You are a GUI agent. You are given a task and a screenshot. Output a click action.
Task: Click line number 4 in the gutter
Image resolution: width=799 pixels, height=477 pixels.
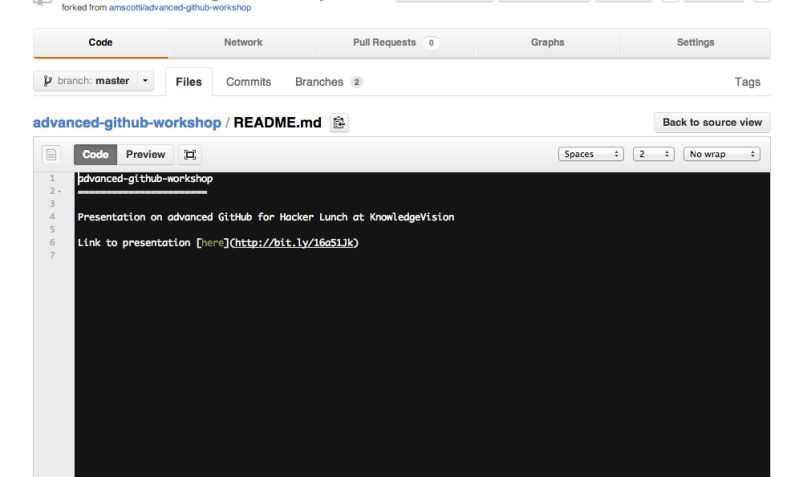52,217
